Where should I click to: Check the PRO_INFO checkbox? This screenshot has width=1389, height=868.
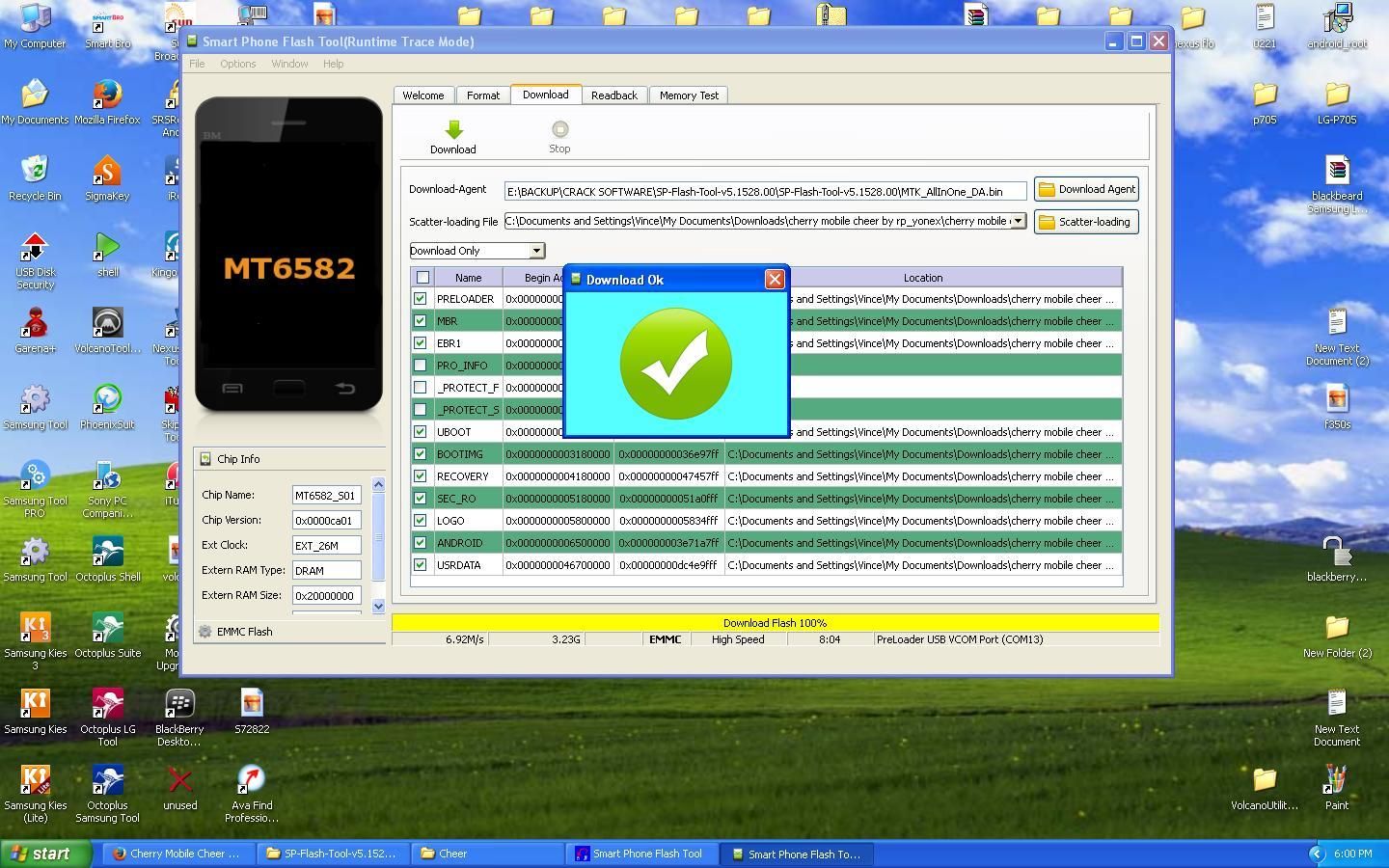(420, 366)
